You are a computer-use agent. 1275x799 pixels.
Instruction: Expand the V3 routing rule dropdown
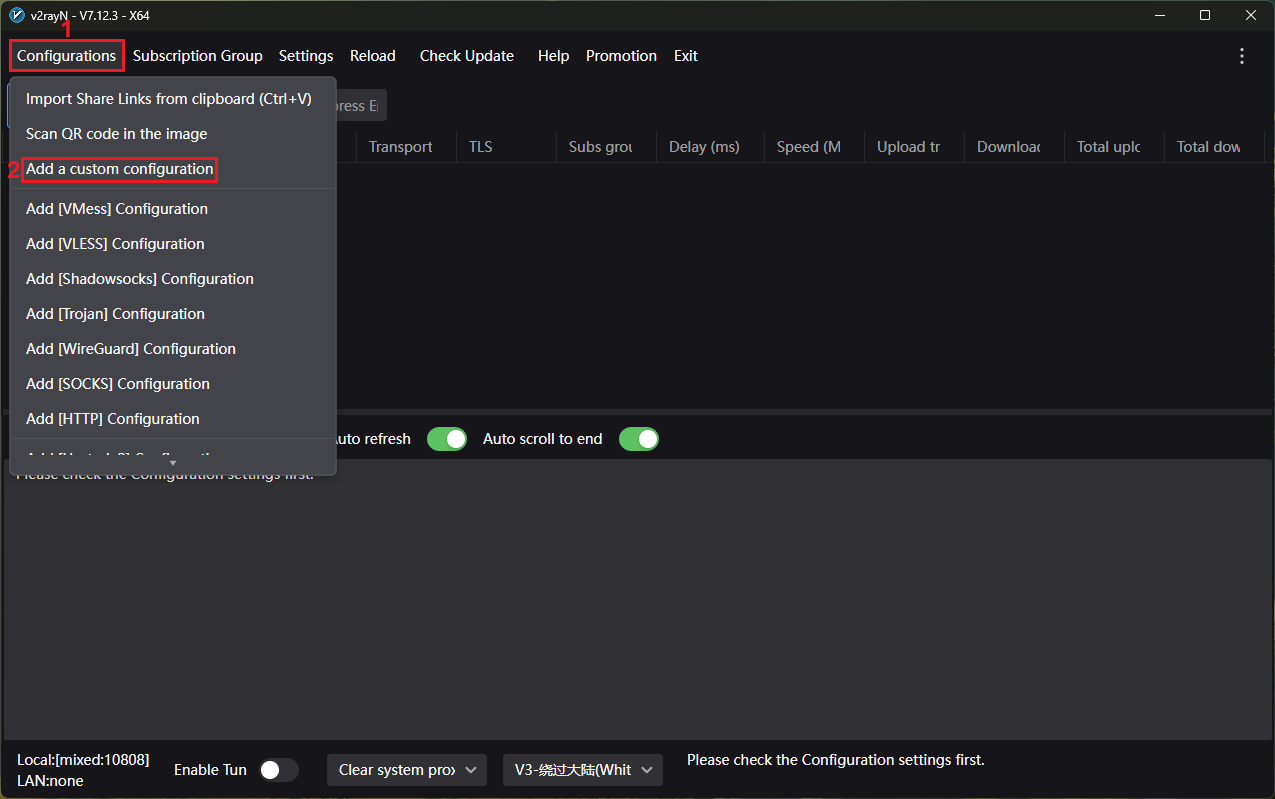pos(582,770)
